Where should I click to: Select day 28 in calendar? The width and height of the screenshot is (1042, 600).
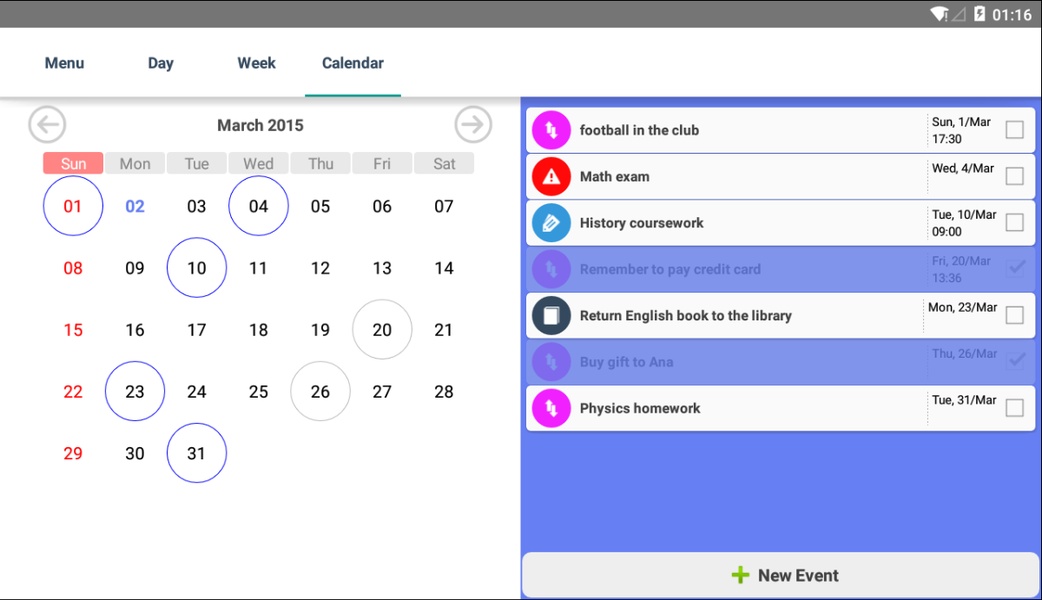click(x=444, y=391)
